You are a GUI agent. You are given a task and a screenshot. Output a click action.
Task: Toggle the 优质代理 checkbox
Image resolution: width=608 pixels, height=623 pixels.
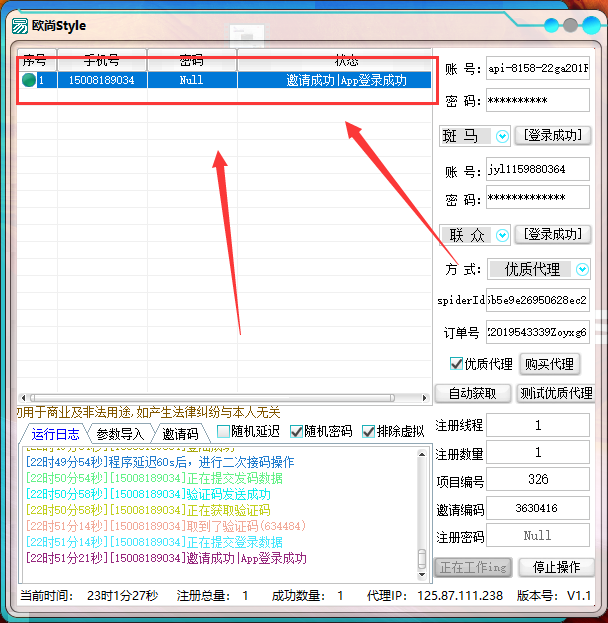(456, 364)
